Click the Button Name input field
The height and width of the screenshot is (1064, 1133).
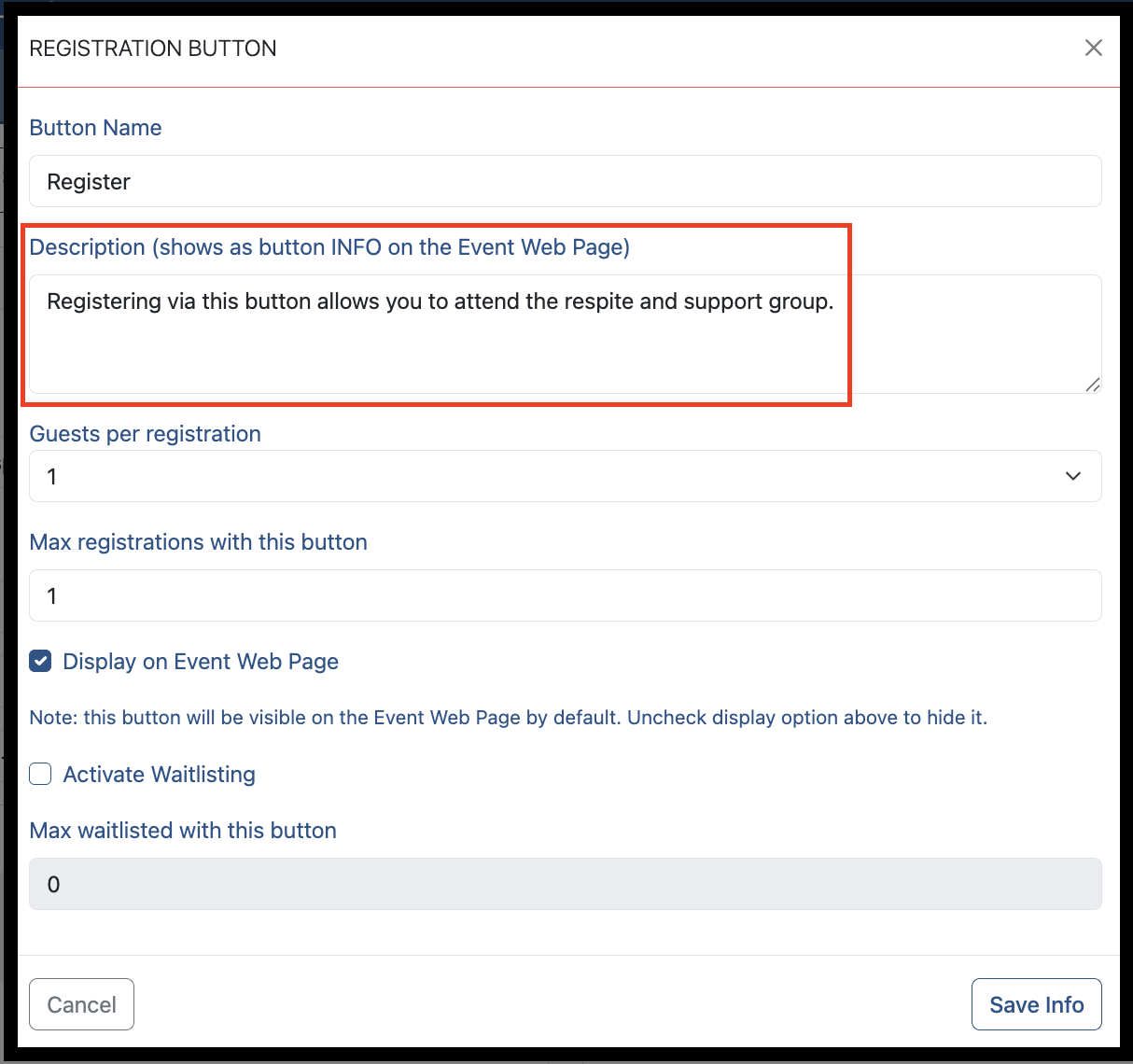(x=566, y=181)
